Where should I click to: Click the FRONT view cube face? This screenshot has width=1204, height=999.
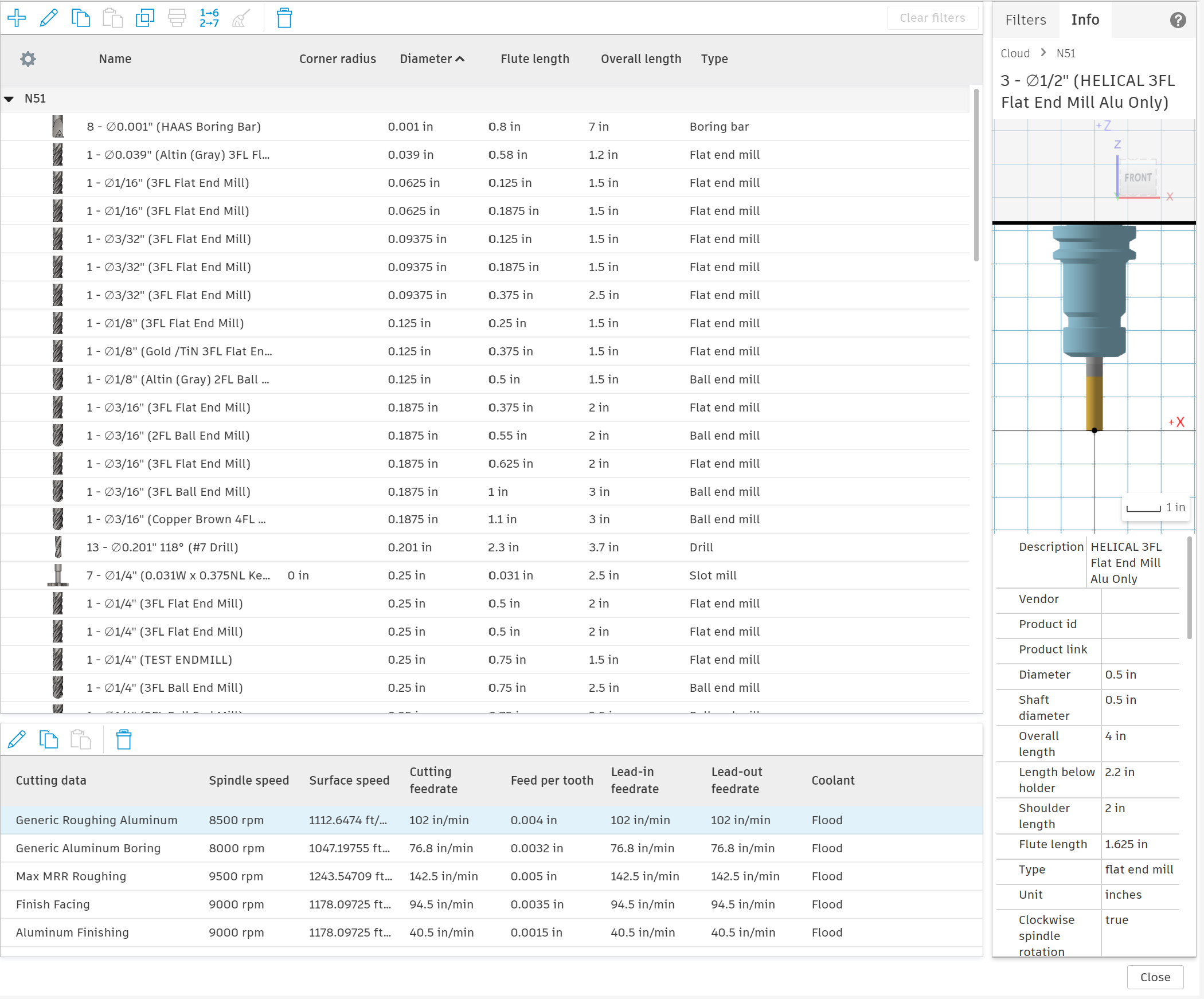[x=1137, y=178]
